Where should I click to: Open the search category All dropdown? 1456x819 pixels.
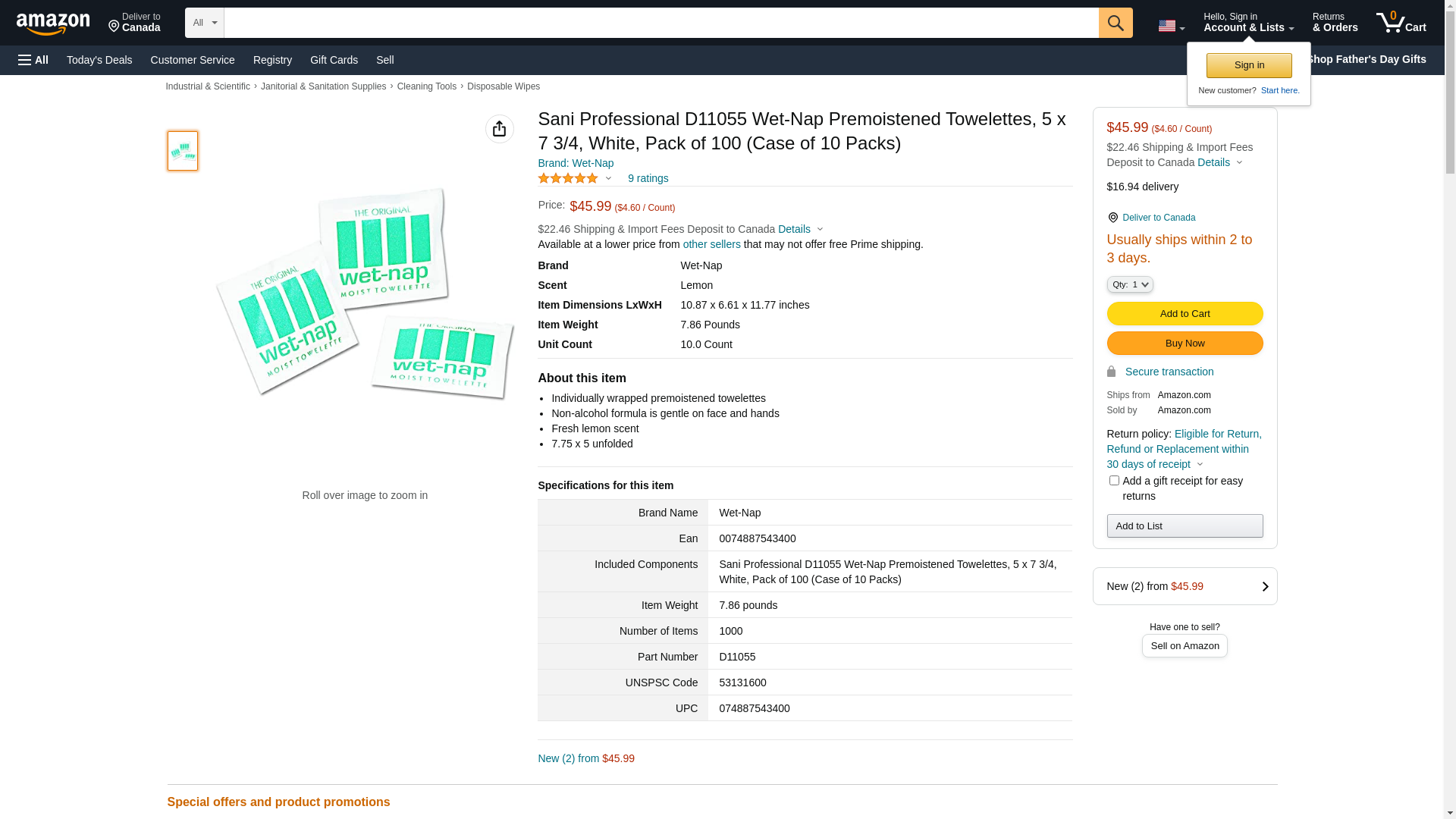coord(204,23)
